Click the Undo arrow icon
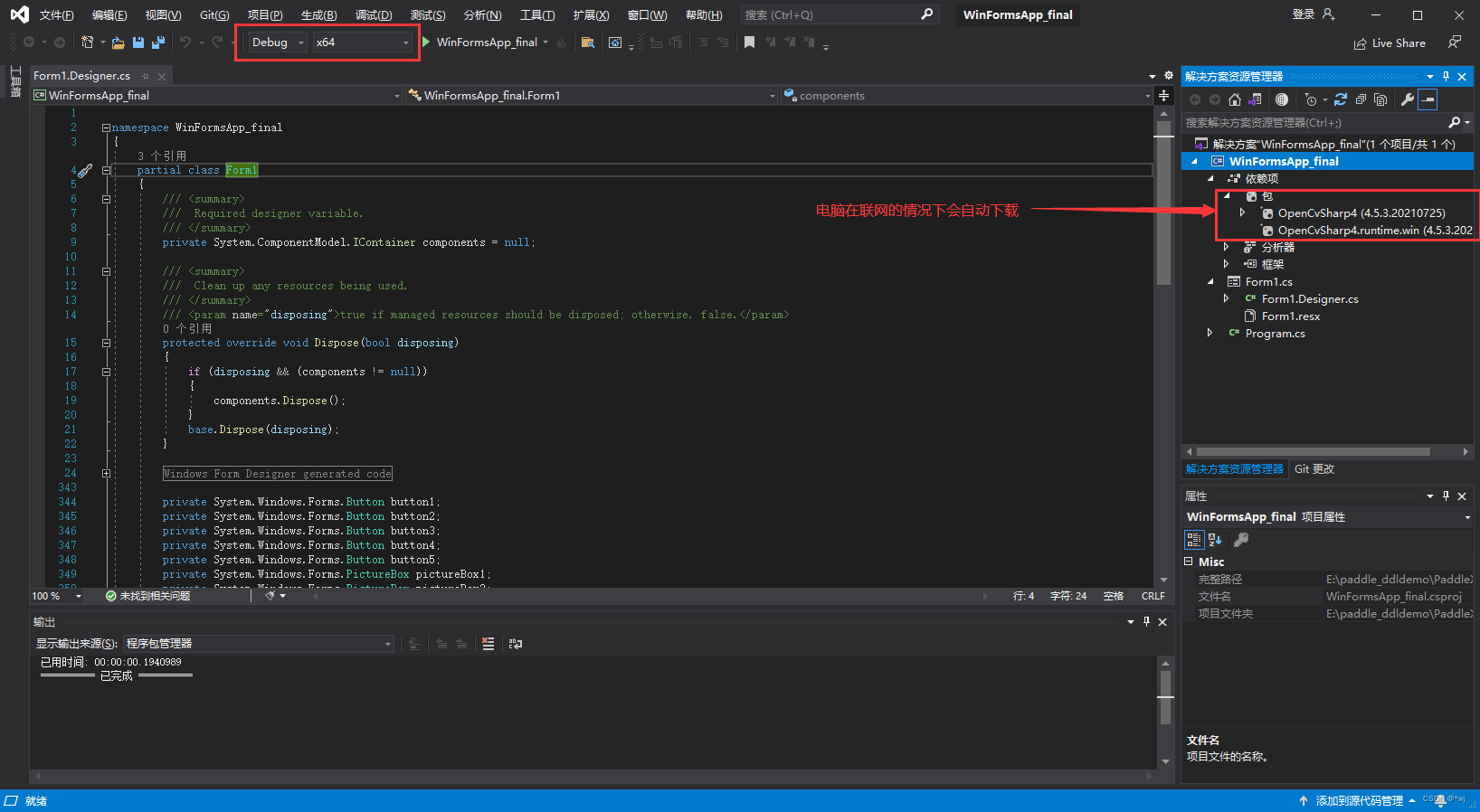This screenshot has width=1480, height=812. click(185, 42)
